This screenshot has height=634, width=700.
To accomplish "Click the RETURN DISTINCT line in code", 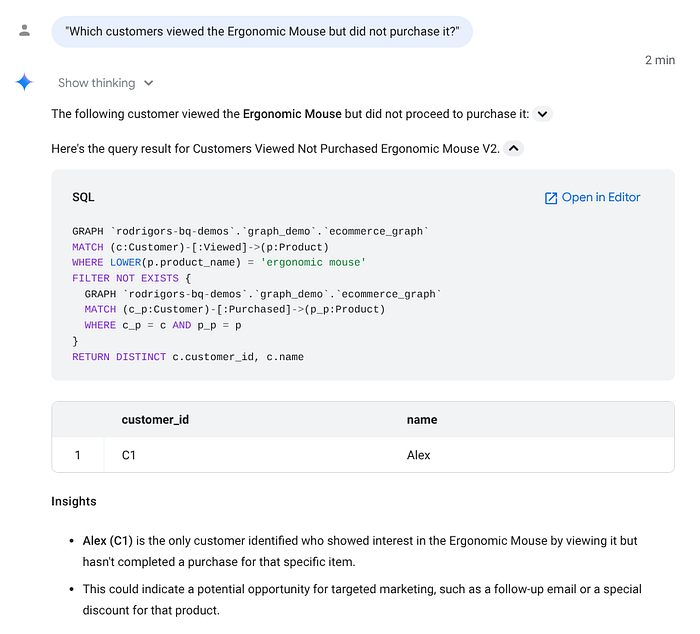I will (188, 357).
